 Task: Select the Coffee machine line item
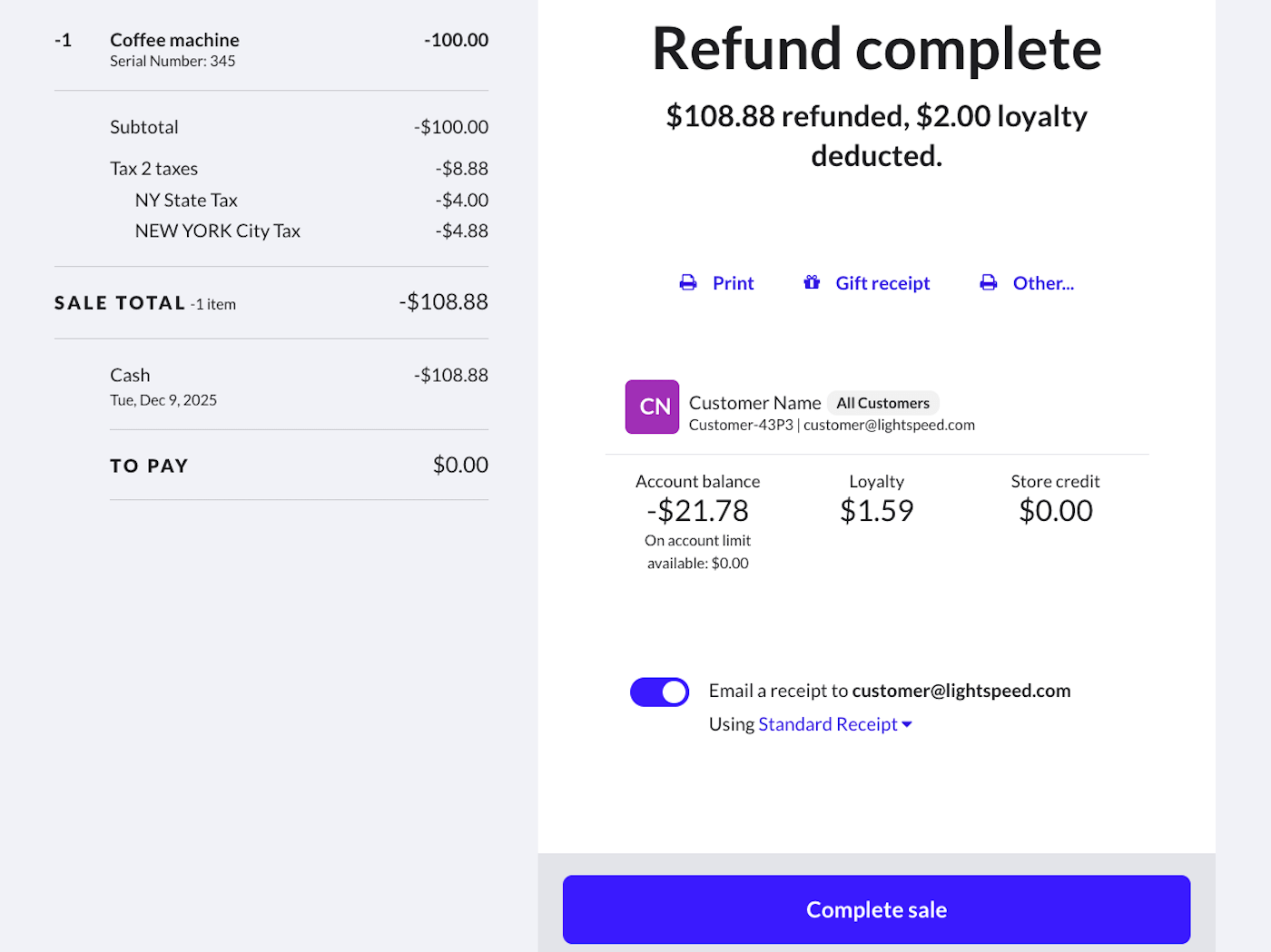tap(174, 40)
